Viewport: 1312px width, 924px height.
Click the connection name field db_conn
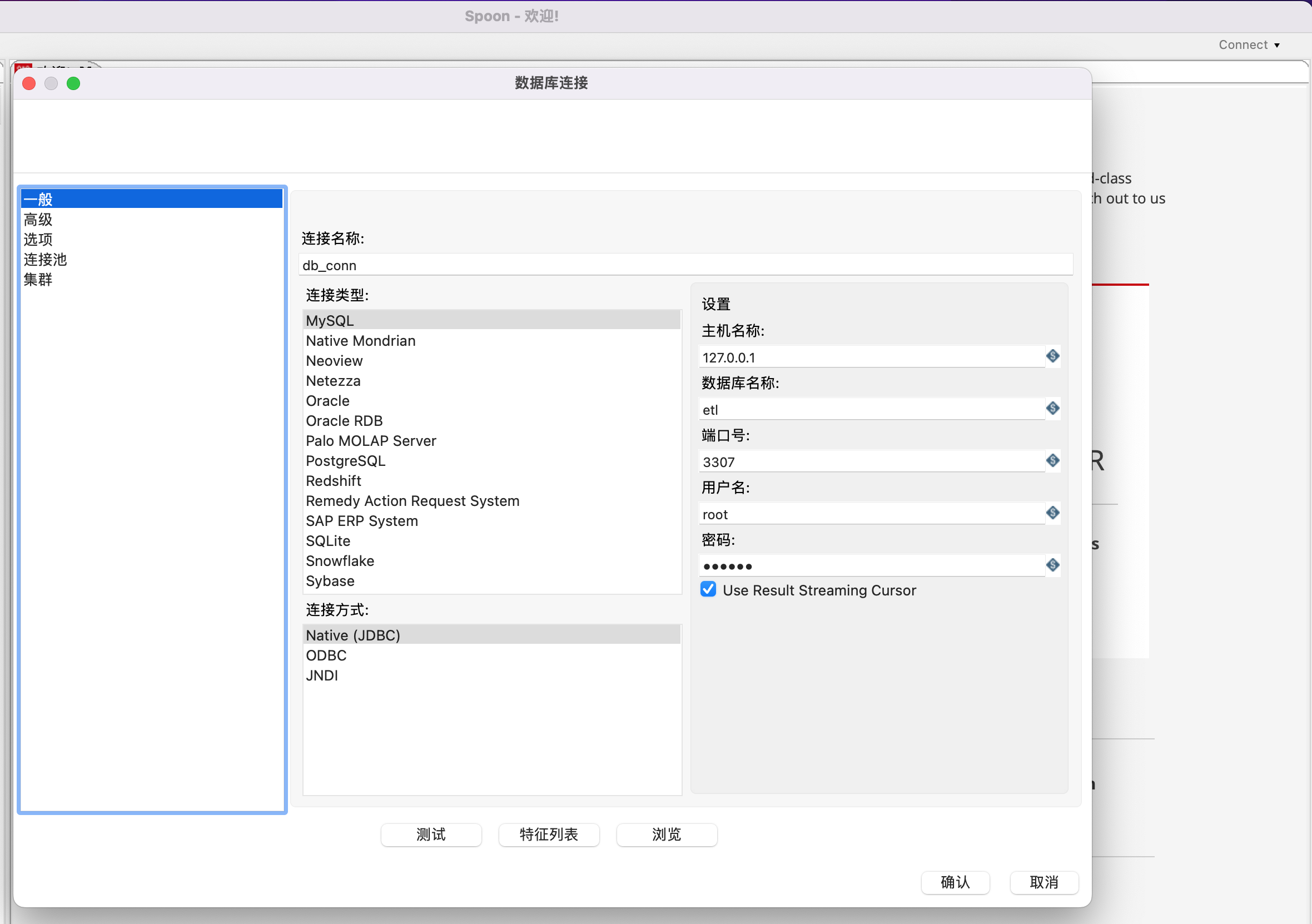(684, 265)
